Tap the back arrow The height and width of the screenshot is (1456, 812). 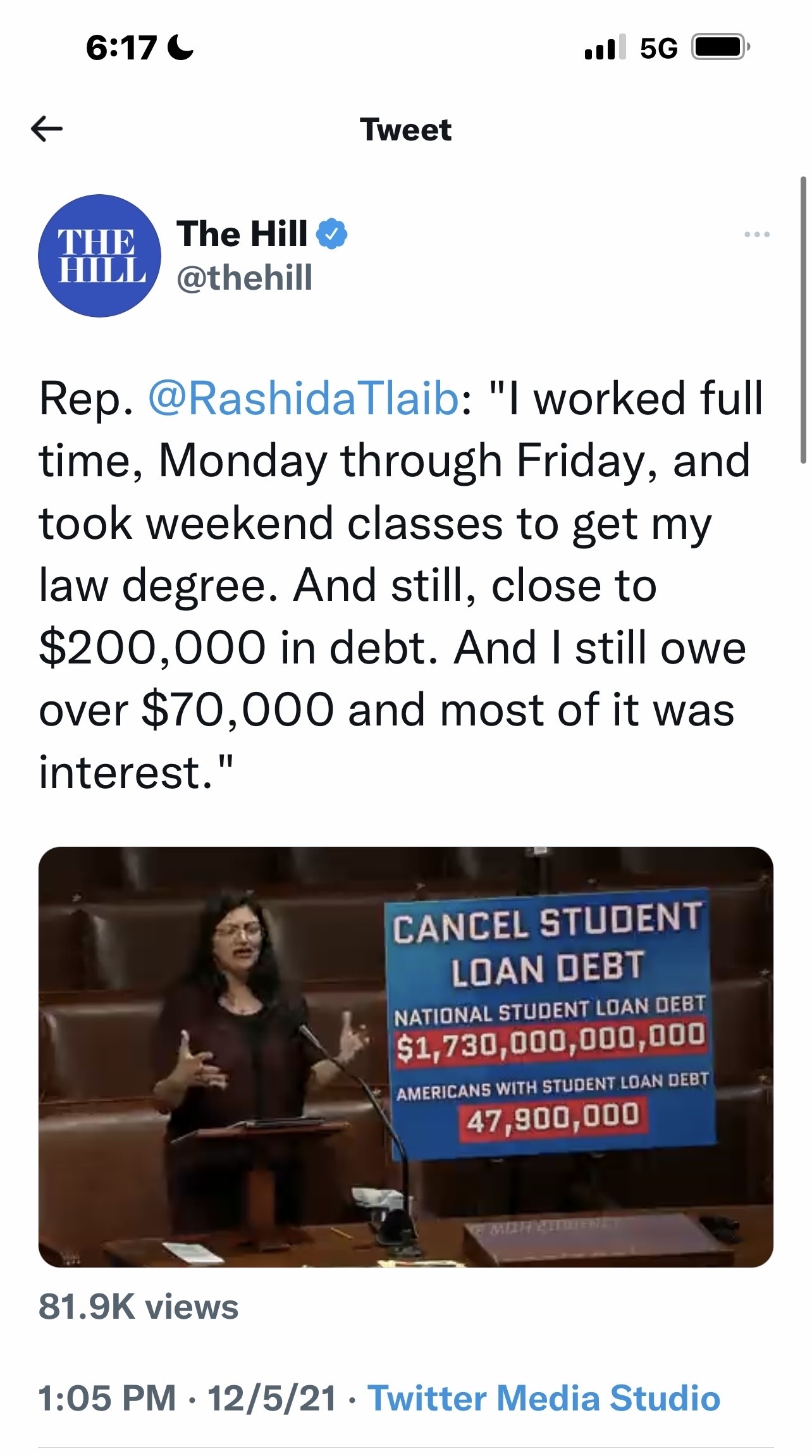point(47,129)
